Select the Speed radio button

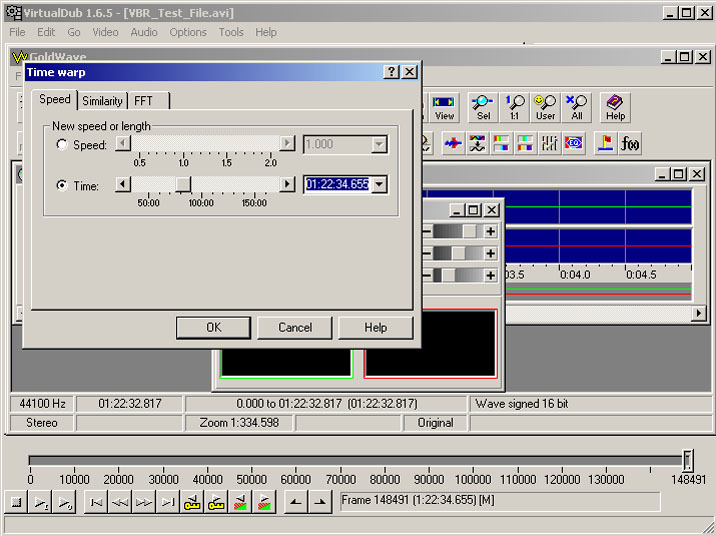point(62,145)
